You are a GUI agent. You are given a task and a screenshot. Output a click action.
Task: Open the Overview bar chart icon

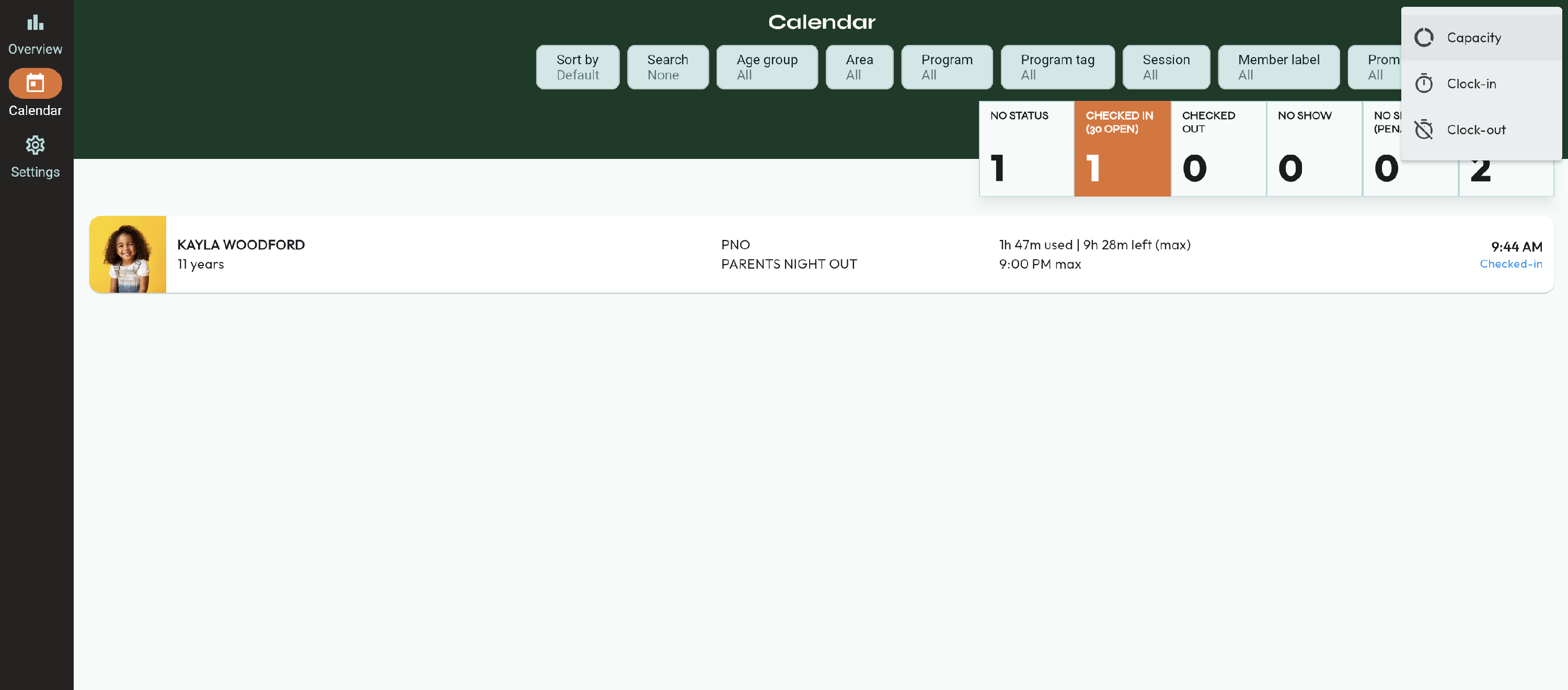click(34, 22)
